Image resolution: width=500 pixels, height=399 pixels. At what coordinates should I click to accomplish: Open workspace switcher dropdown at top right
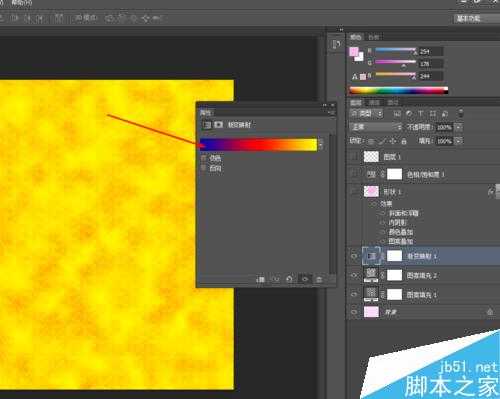pos(476,19)
